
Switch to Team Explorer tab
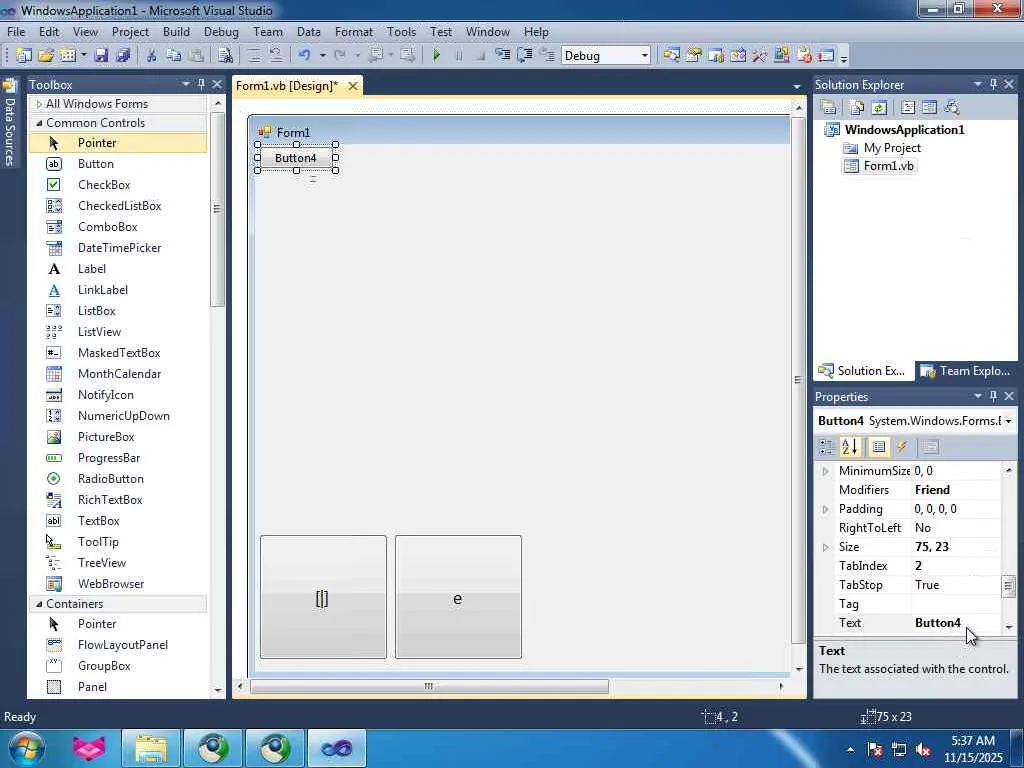click(x=965, y=371)
